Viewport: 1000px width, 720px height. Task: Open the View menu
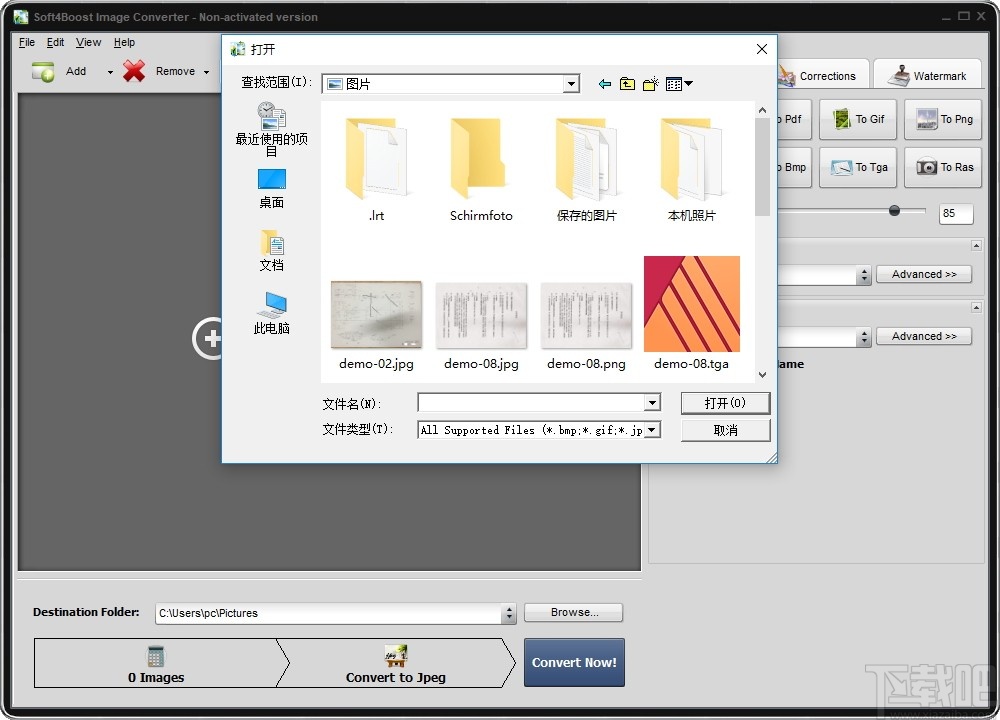click(88, 42)
